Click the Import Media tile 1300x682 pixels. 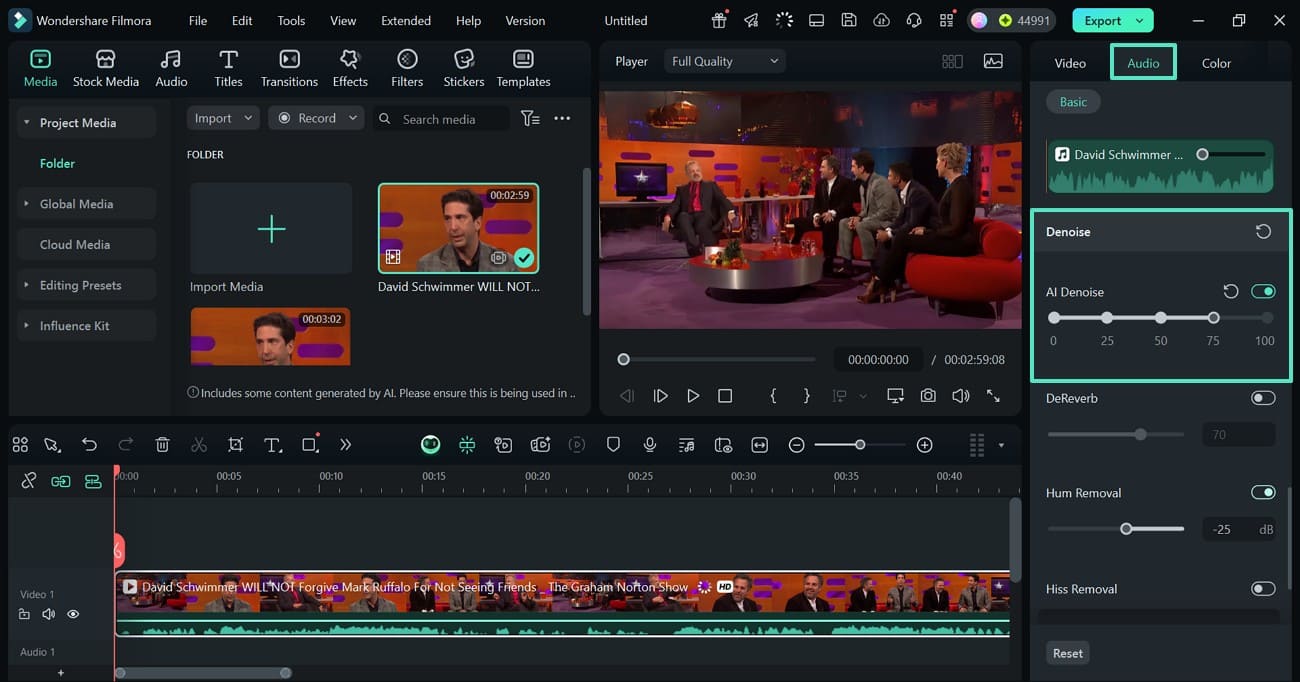(x=271, y=229)
